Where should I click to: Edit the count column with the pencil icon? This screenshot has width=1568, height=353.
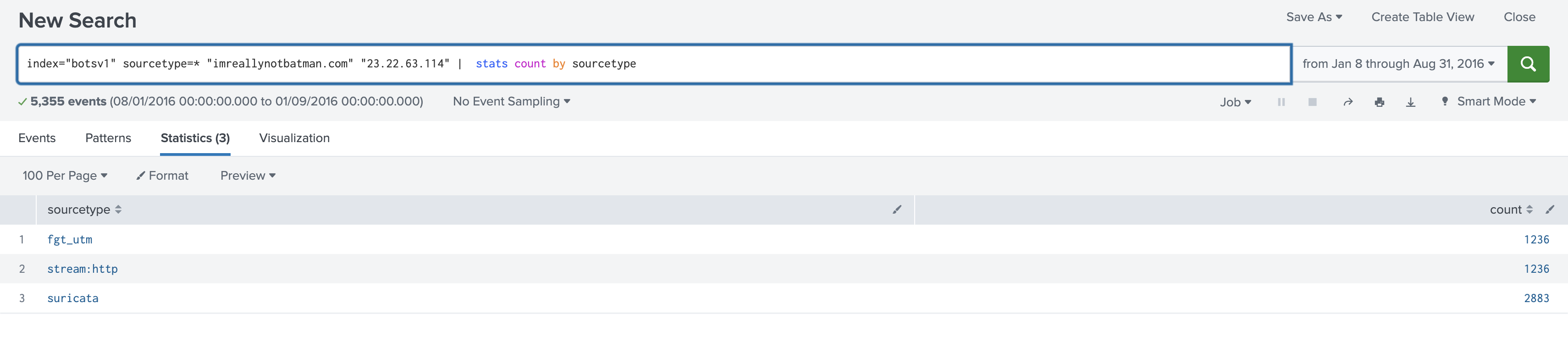1549,210
